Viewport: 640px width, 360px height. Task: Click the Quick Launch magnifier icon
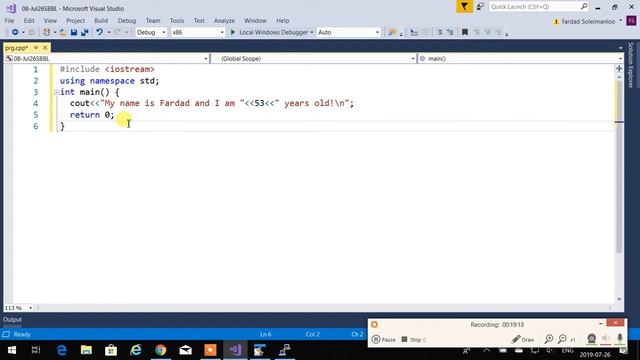(x=584, y=7)
